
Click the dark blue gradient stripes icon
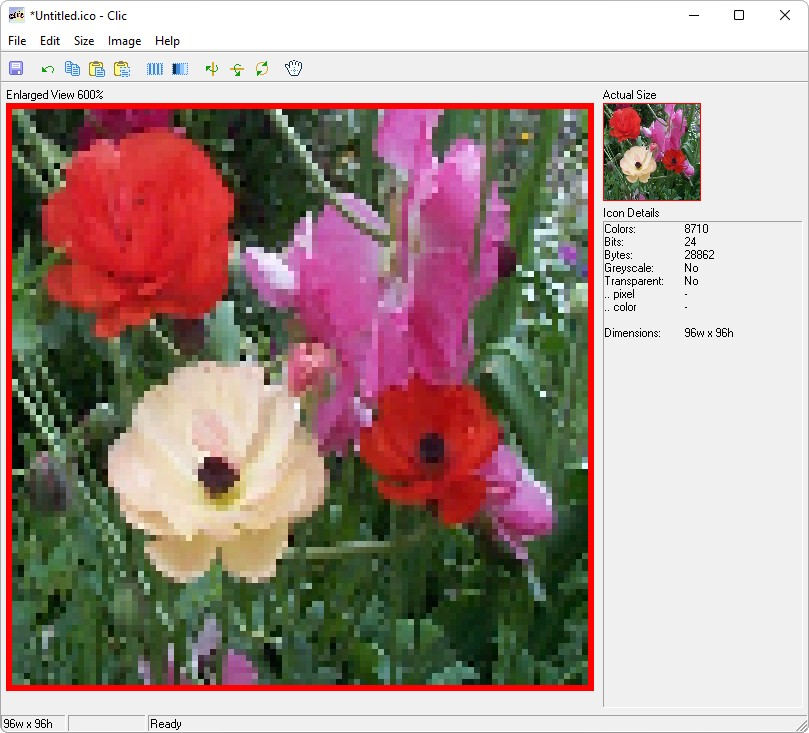tap(180, 69)
